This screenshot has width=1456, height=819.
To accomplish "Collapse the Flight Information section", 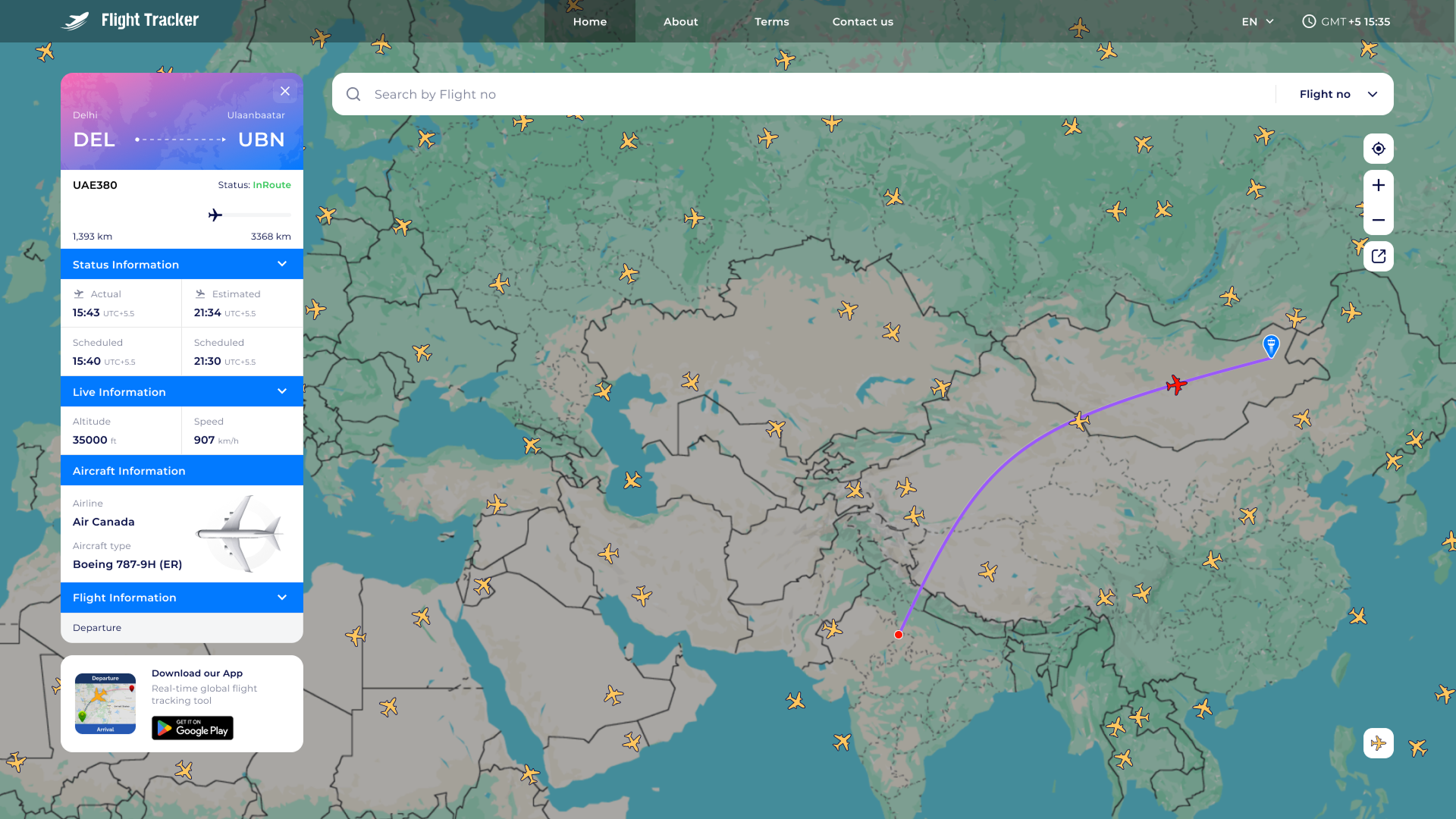I will point(282,598).
